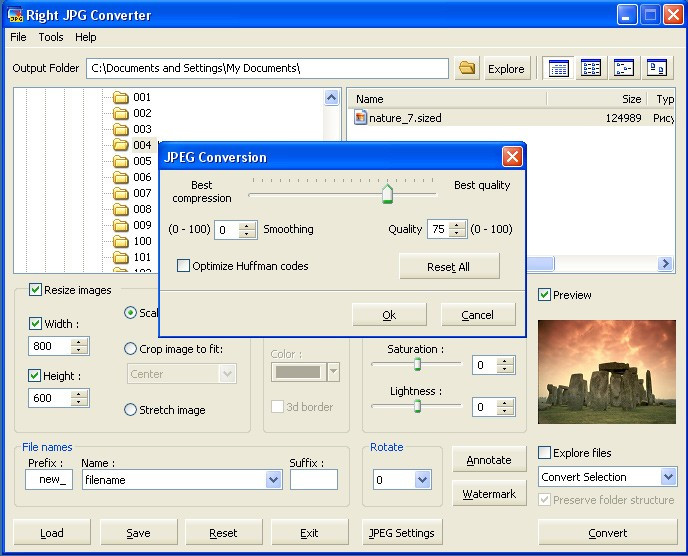The height and width of the screenshot is (556, 688).
Task: Select folder 008 in the tree
Action: [x=132, y=209]
